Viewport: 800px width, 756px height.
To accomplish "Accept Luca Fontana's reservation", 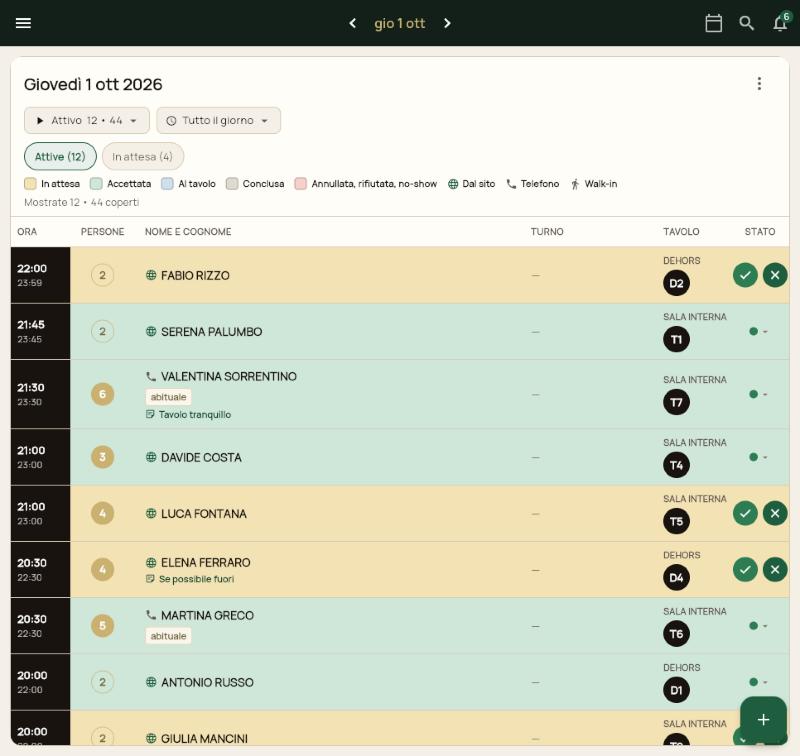I will click(745, 513).
